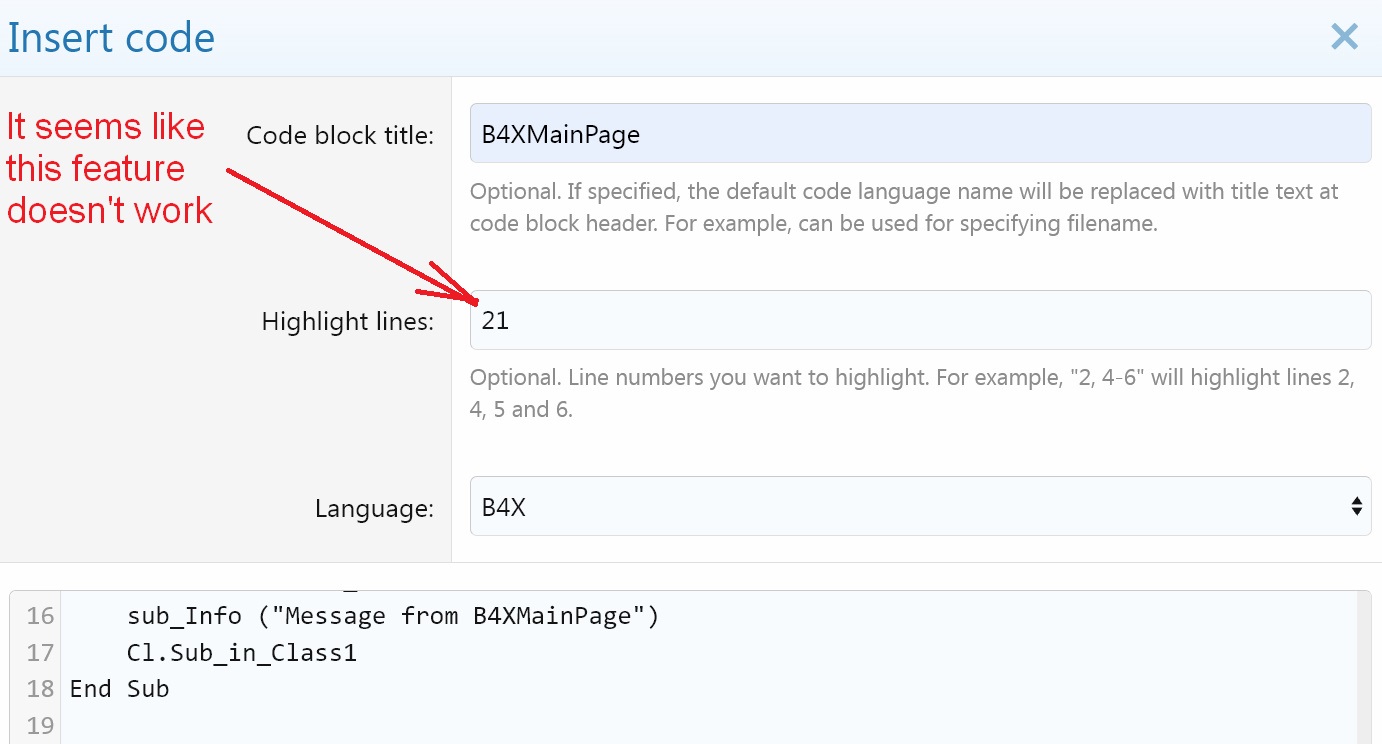
Task: Click the "Highlight lines:" label
Action: coord(347,322)
